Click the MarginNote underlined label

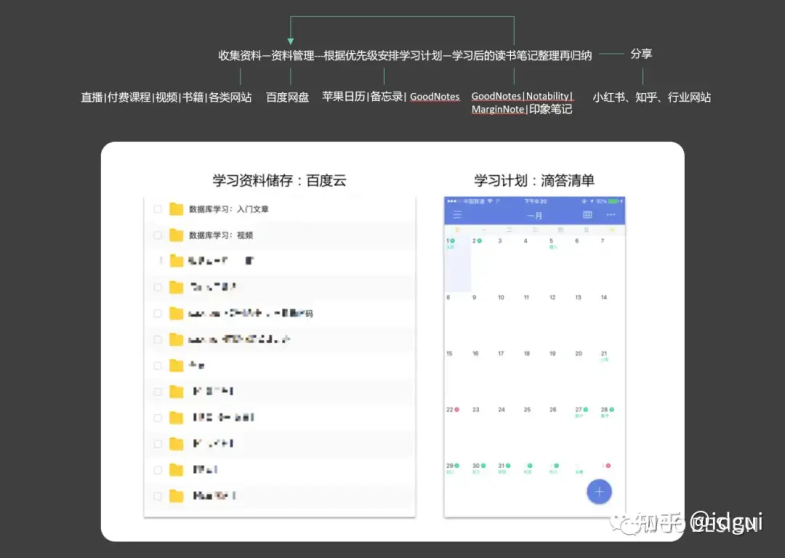pos(497,110)
